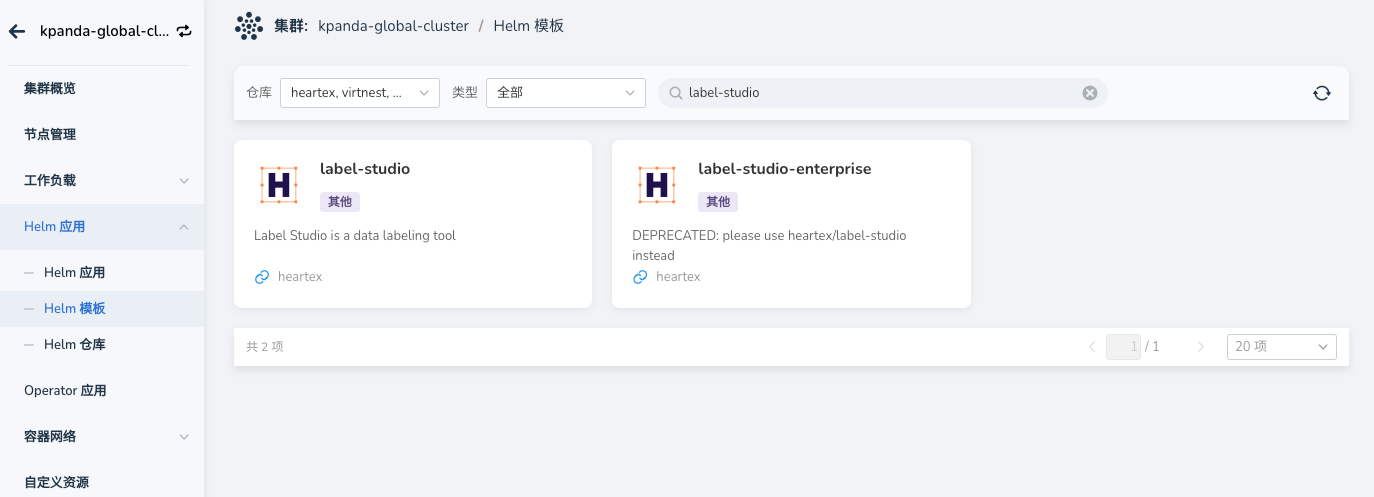The image size is (1374, 497).
Task: Click kpanda-global-cluster breadcrumb link
Action: (x=393, y=26)
